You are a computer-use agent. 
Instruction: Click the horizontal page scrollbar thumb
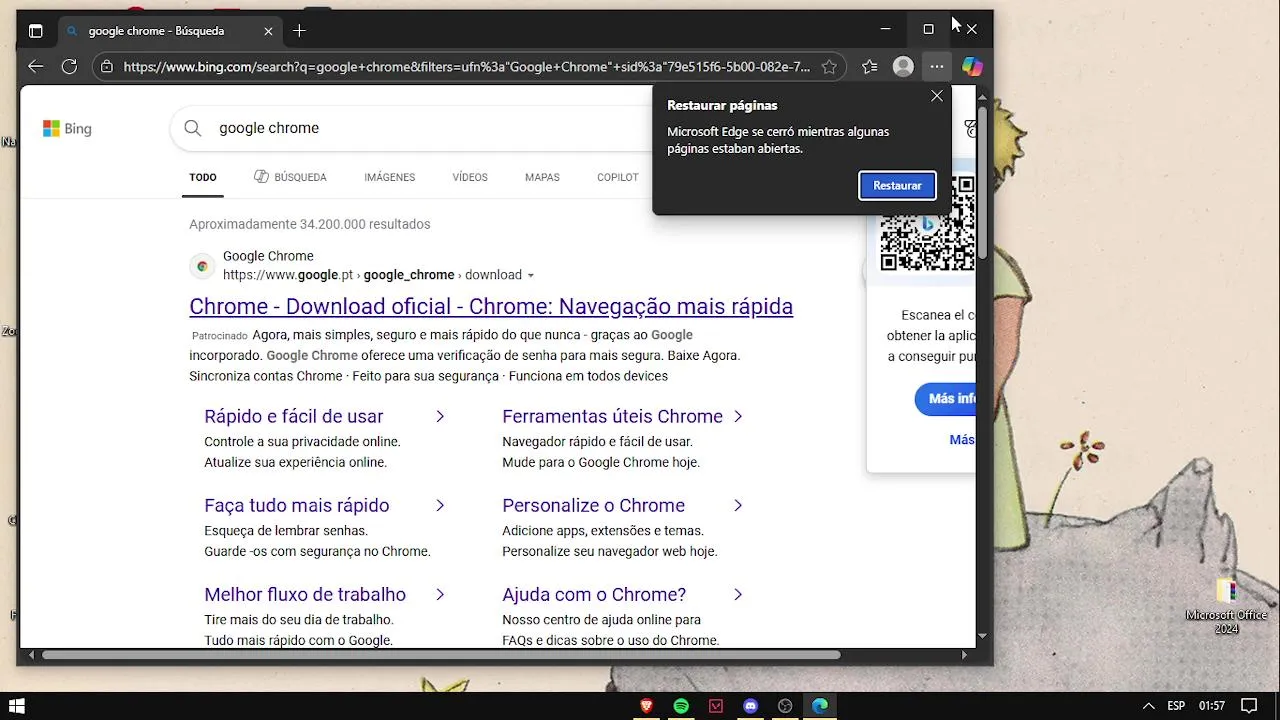(440, 655)
